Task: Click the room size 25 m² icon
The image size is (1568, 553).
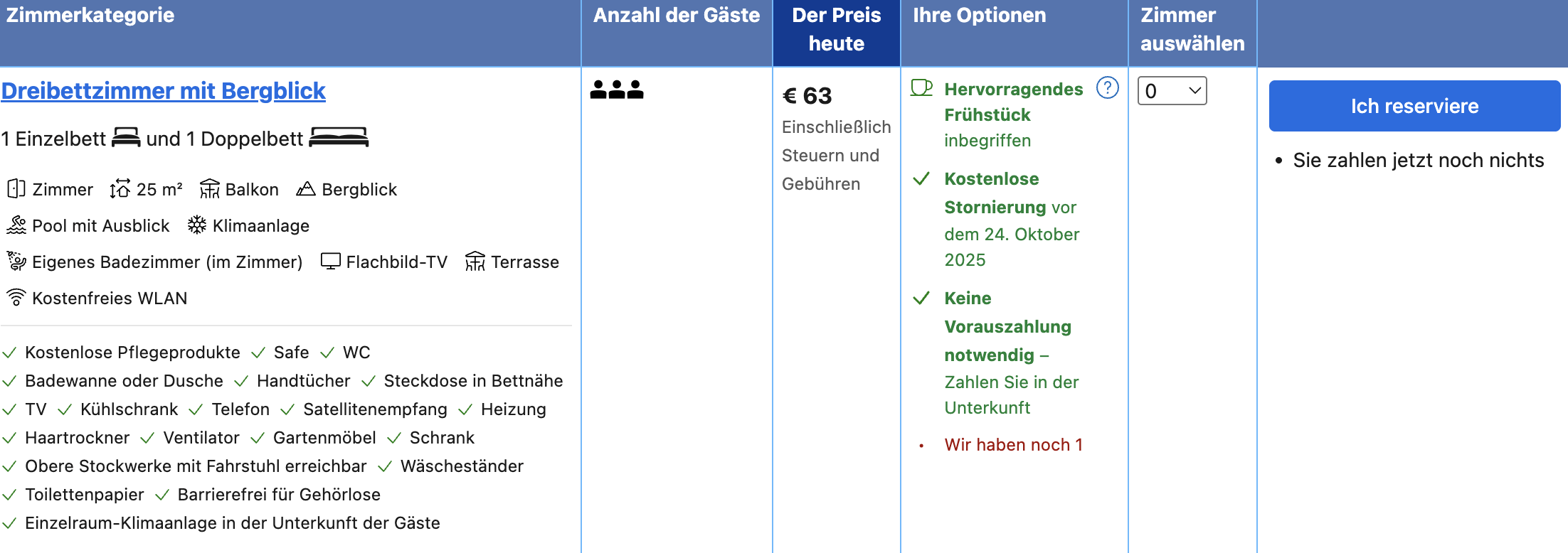Action: 120,189
